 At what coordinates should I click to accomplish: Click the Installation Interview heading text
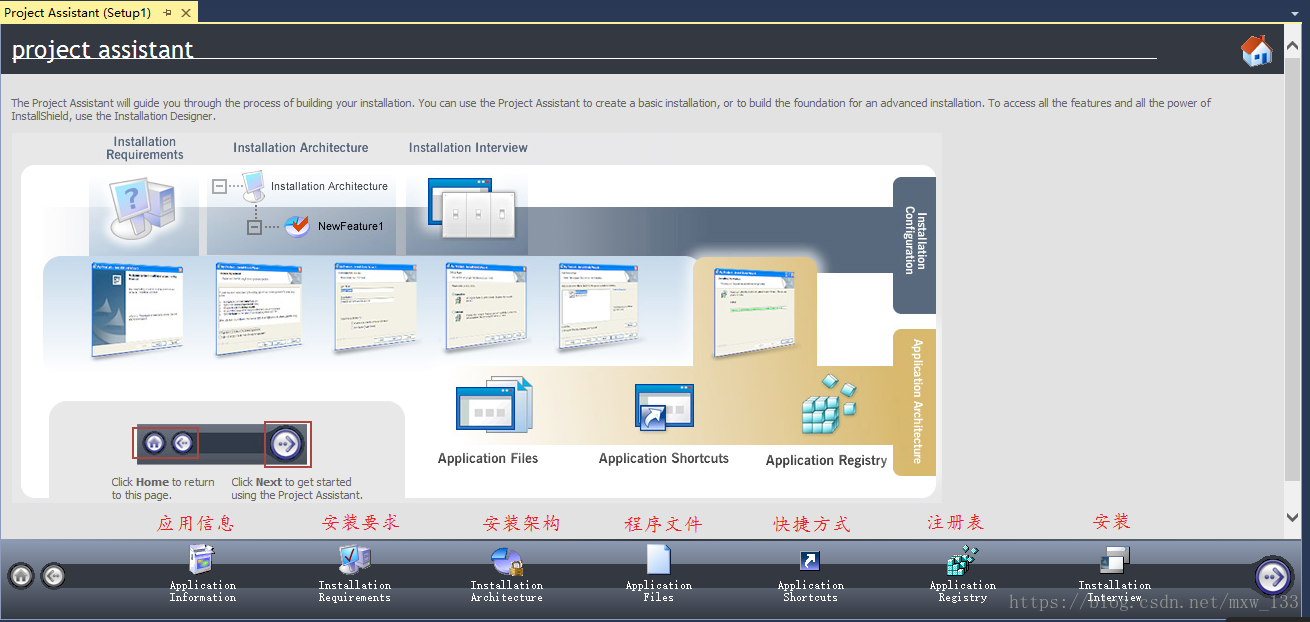(468, 147)
